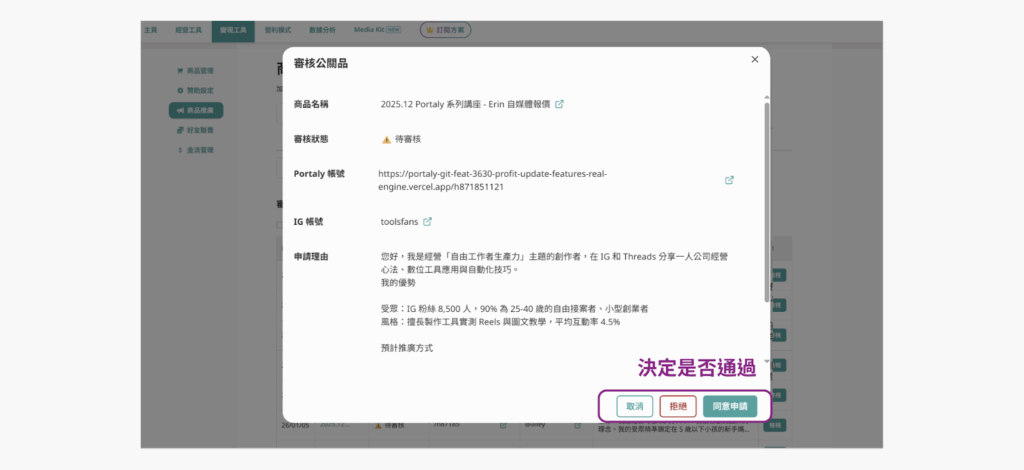Open the Portaly 帳號 URL external link icon

click(729, 180)
